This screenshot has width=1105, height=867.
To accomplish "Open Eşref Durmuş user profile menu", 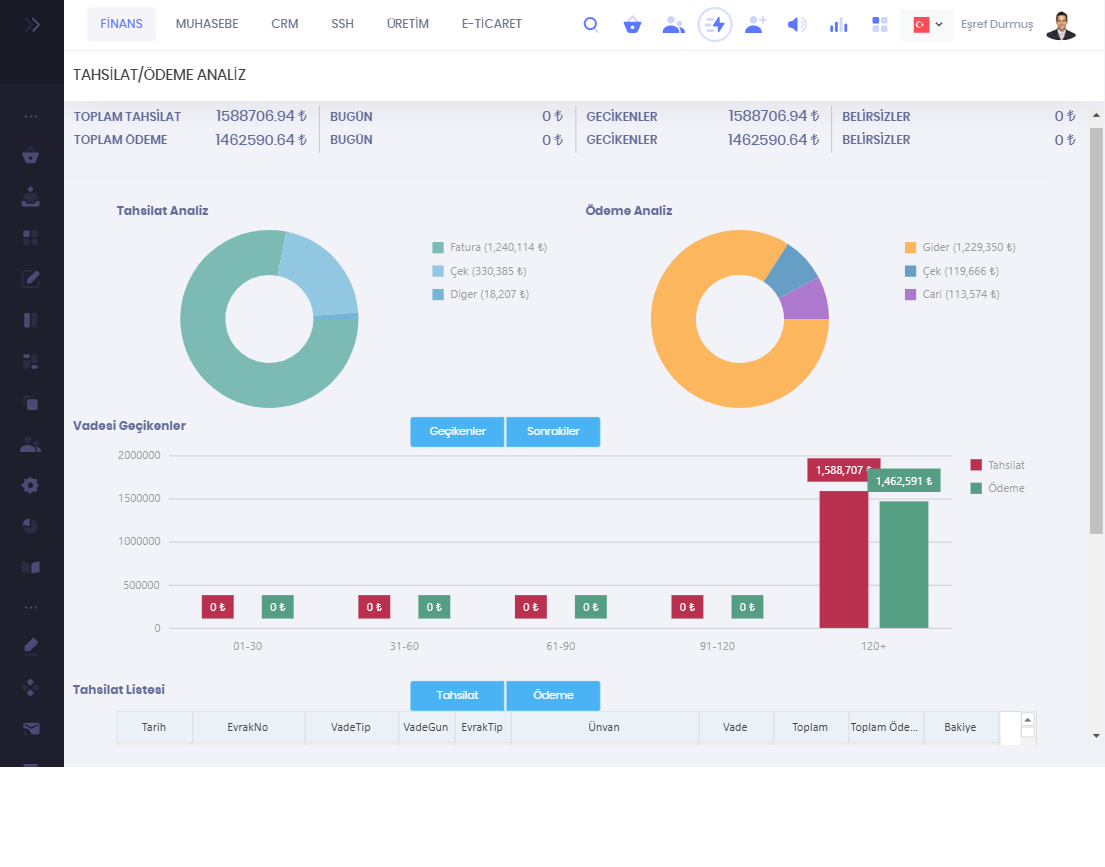I will pyautogui.click(x=1018, y=25).
